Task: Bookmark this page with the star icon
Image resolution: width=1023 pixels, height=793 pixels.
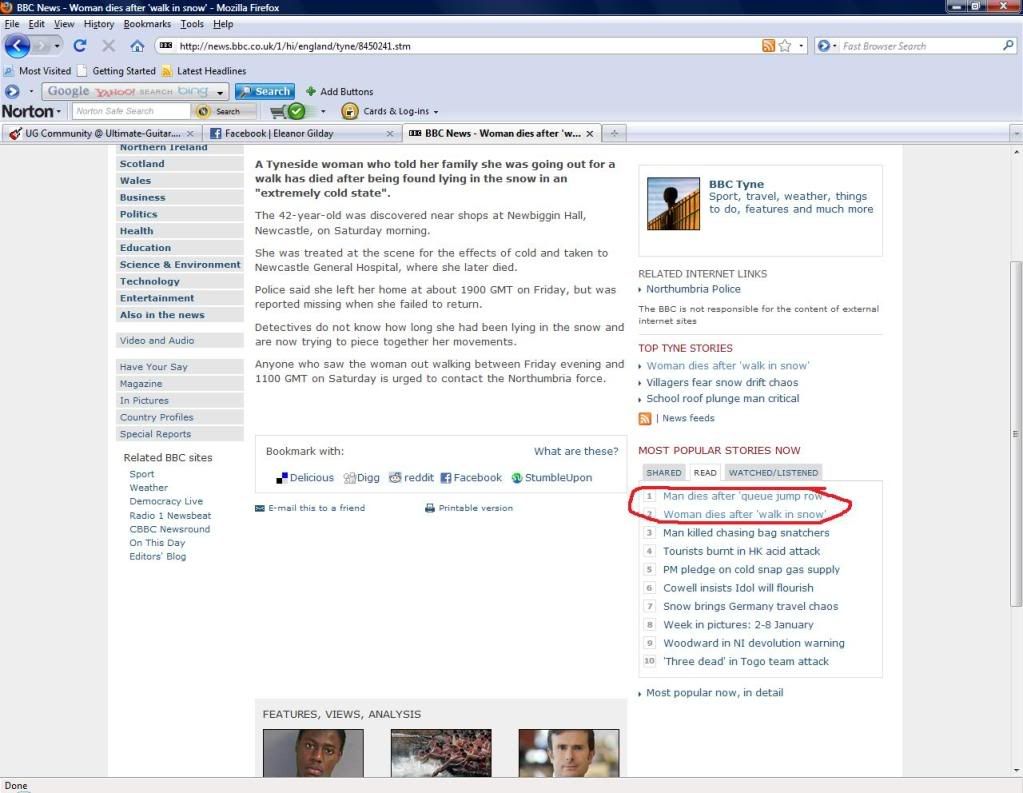Action: tap(785, 46)
